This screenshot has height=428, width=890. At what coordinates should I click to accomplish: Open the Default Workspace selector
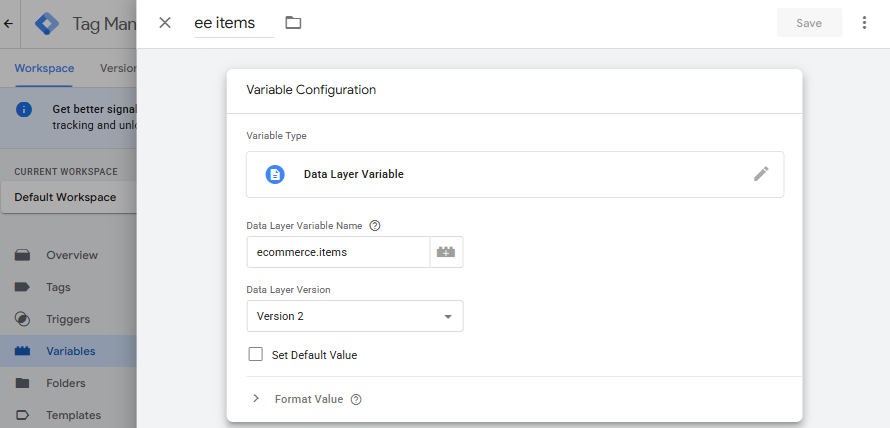(66, 197)
